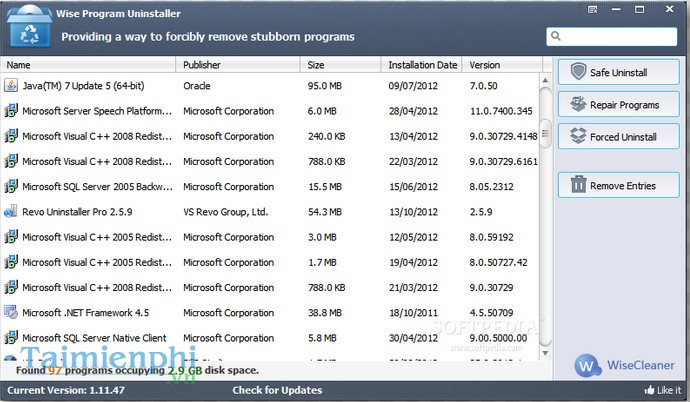Click the trash can icon on Remove Entries

(578, 184)
